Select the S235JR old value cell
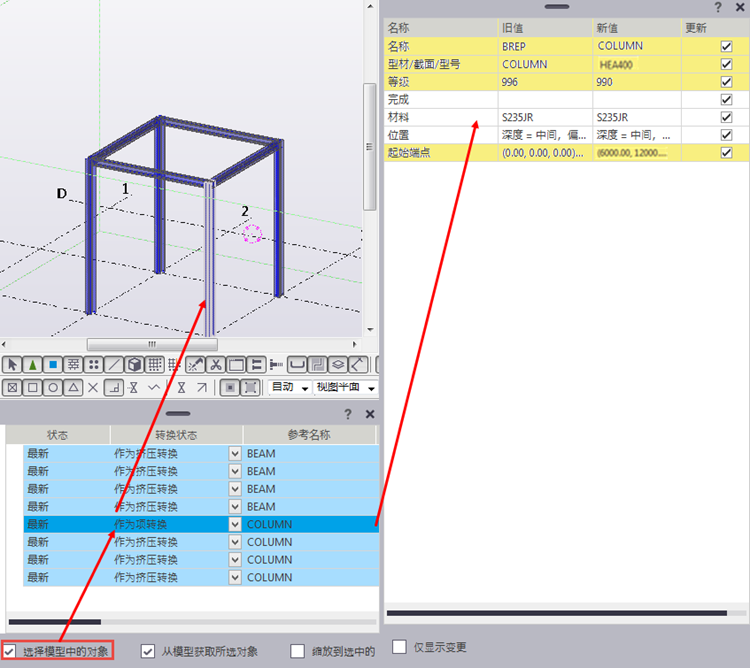The image size is (750, 668). pos(545,117)
